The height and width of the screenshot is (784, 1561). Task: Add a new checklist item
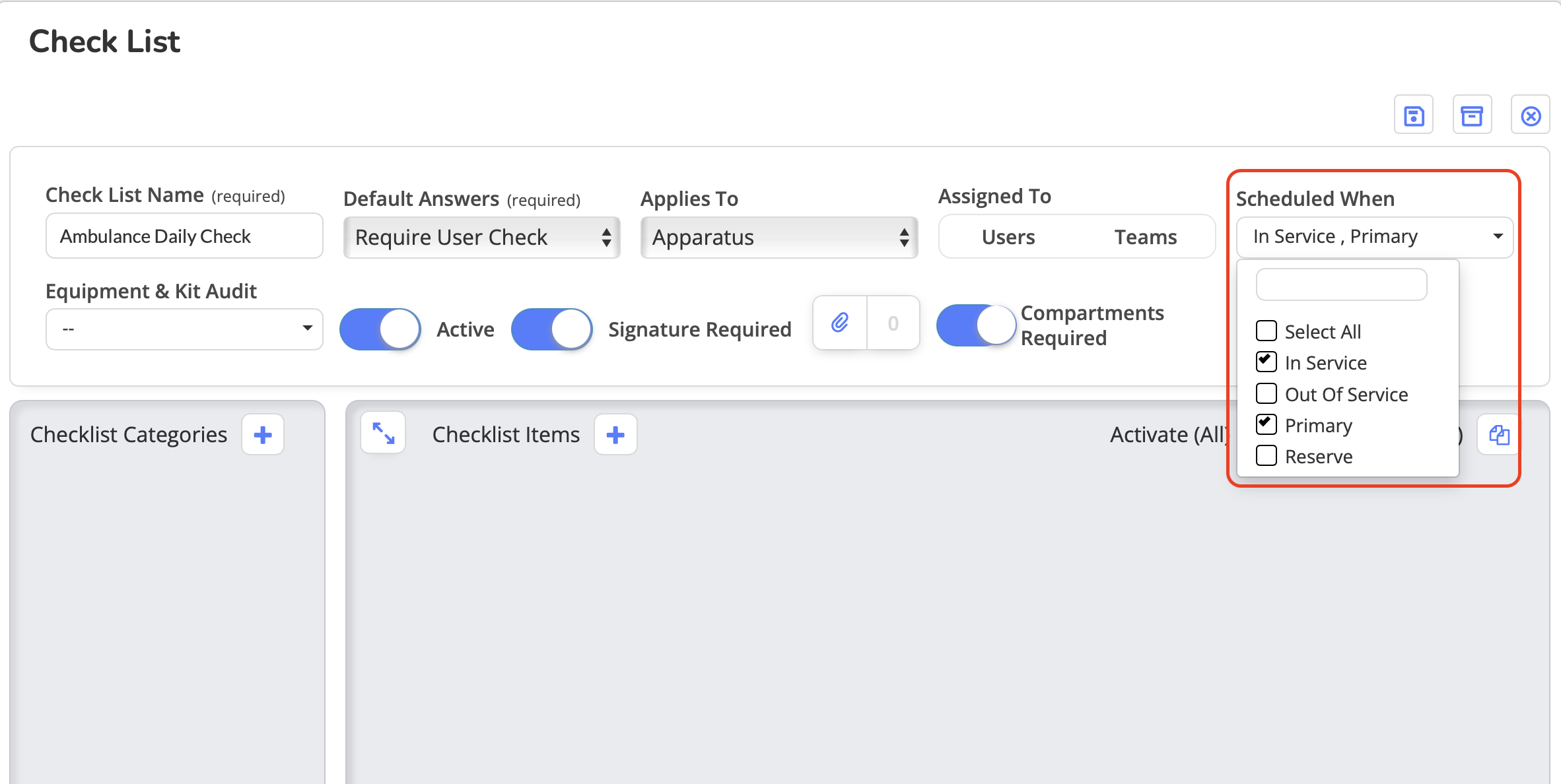click(x=615, y=435)
